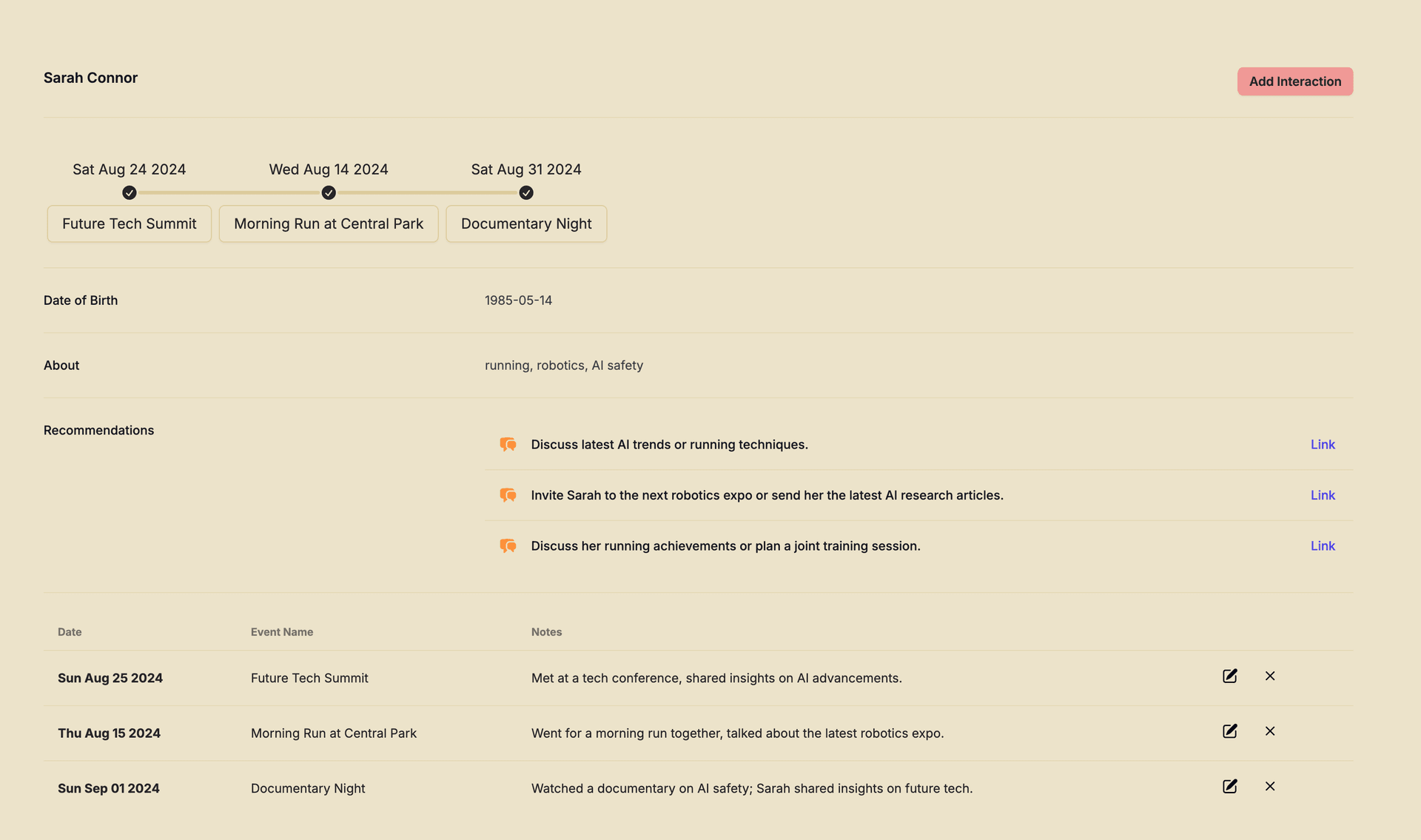The height and width of the screenshot is (840, 1421).
Task: Click 'Future Tech Summit' in the Event Name column
Action: pos(309,678)
